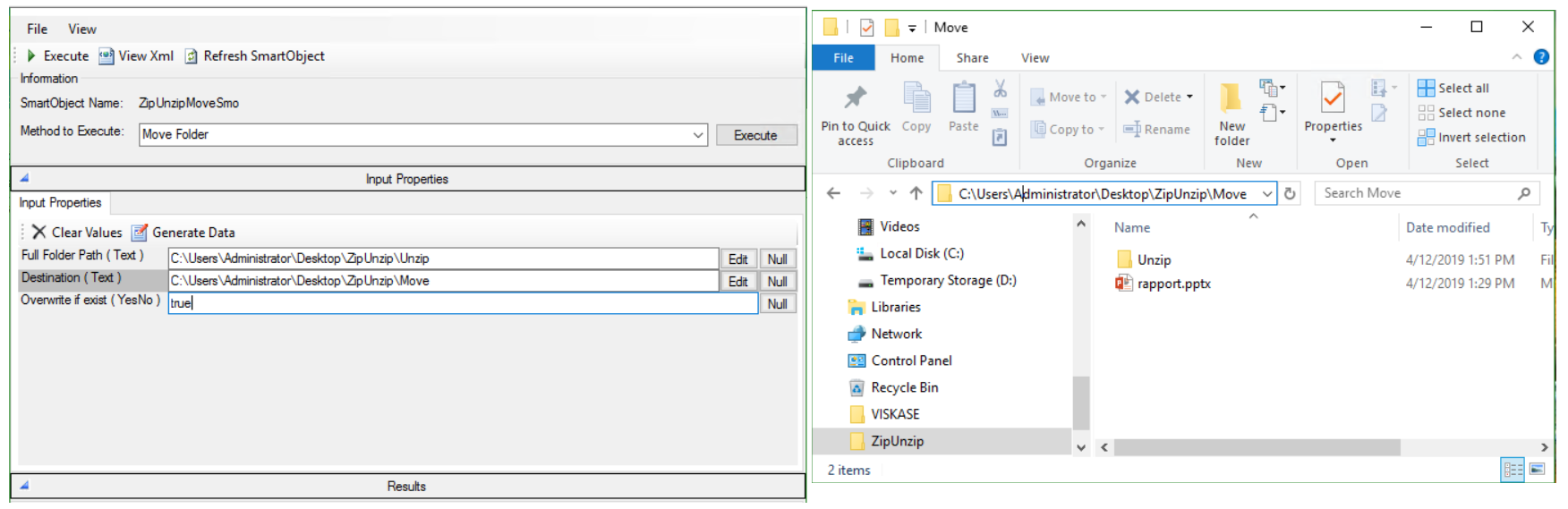Open the View menu in SmartObject tester
The width and height of the screenshot is (1568, 509).
pos(82,30)
